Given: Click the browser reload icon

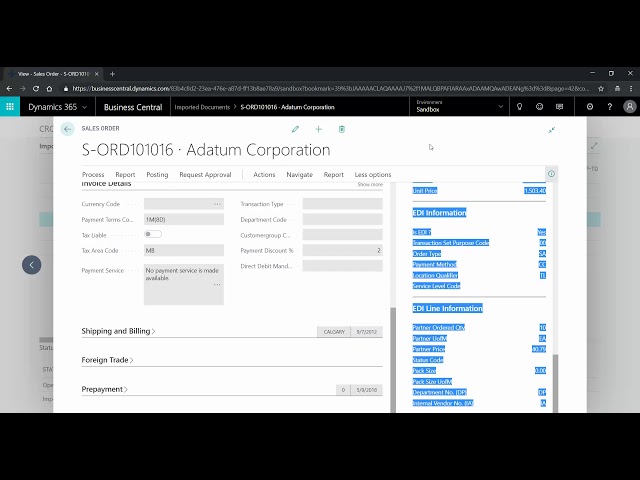Looking at the screenshot, I should tap(36, 88).
